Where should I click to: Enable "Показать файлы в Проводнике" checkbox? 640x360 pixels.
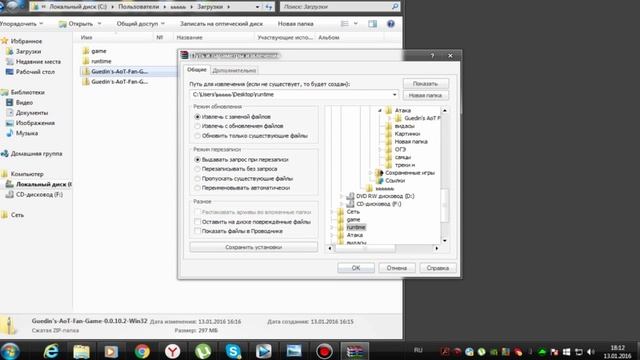tap(198, 231)
